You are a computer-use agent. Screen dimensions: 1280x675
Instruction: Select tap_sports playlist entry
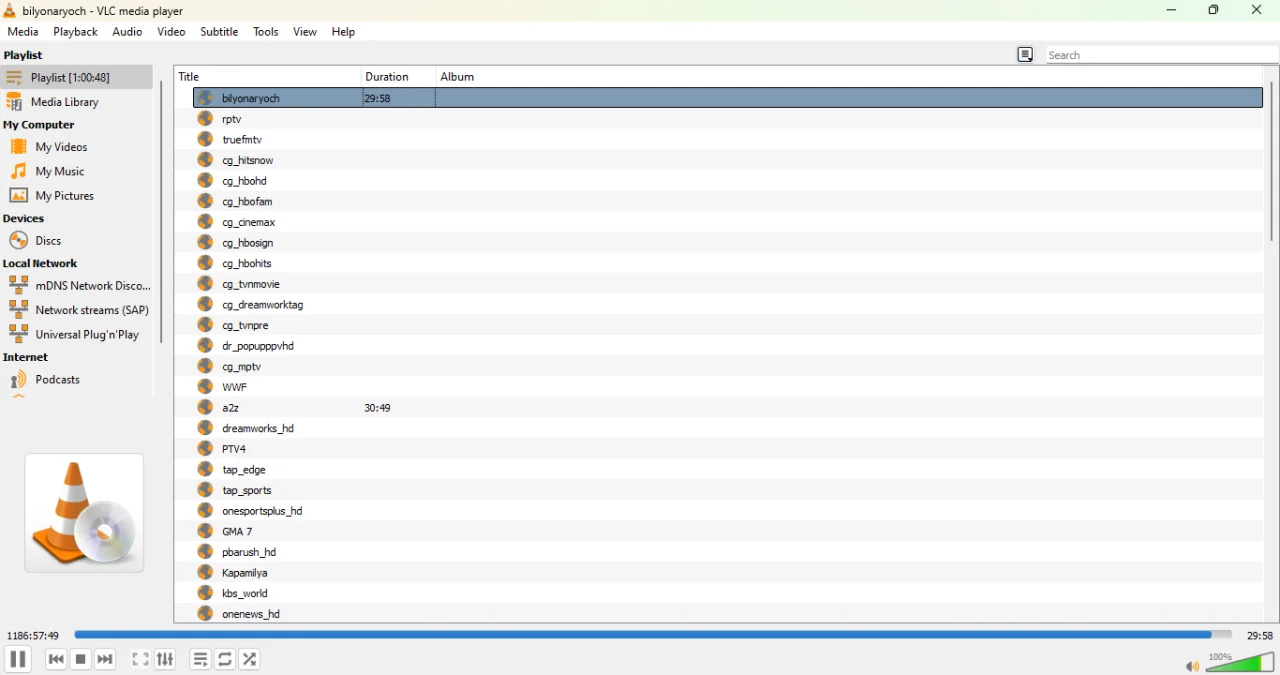pyautogui.click(x=728, y=490)
